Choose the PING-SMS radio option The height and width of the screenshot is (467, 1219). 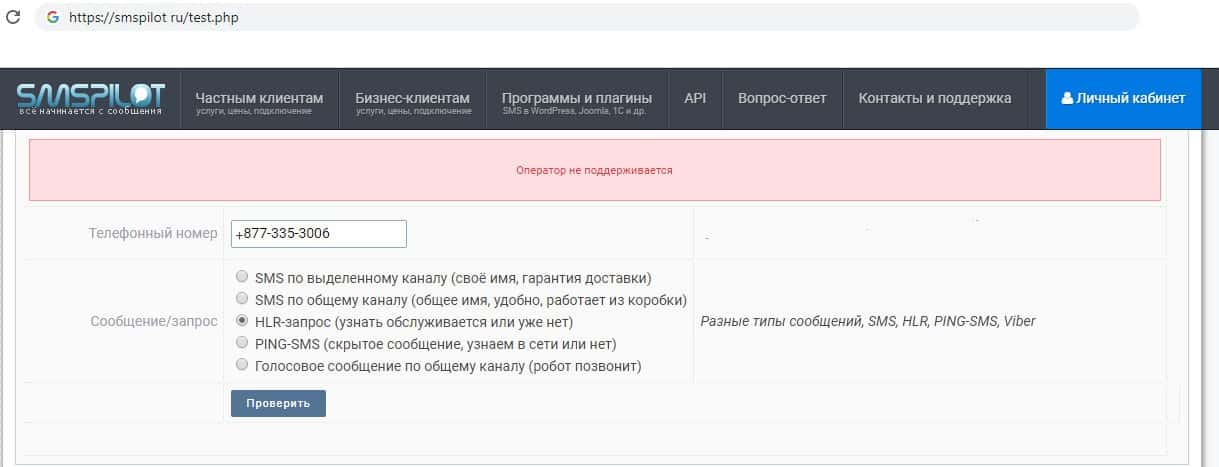point(241,343)
